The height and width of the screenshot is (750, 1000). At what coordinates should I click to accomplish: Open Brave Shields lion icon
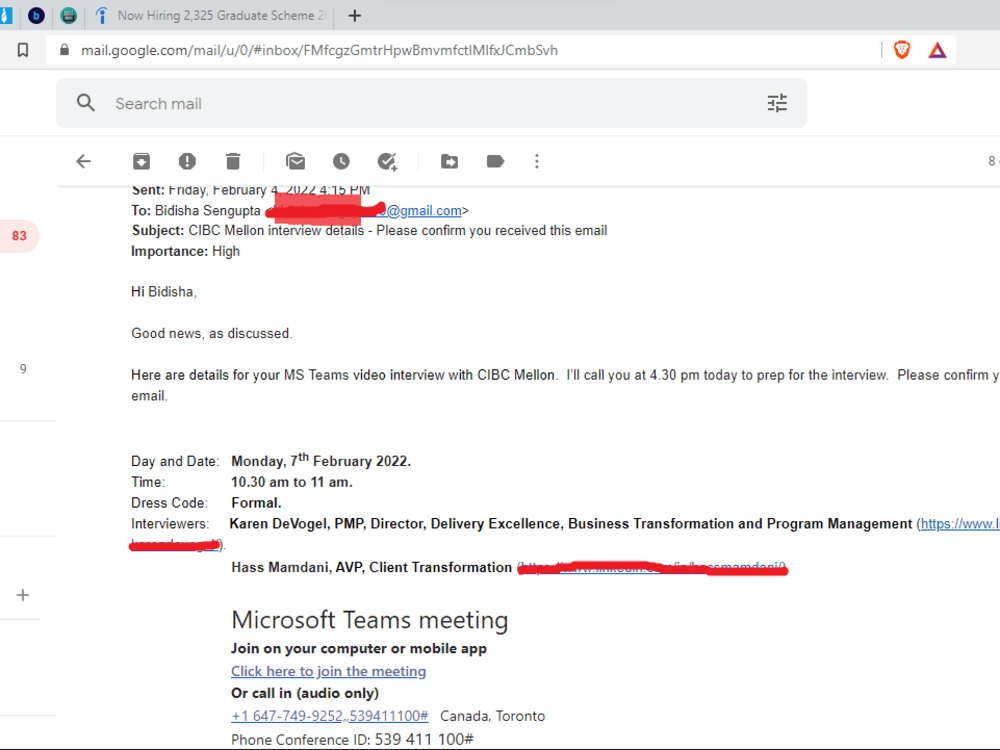pyautogui.click(x=902, y=50)
